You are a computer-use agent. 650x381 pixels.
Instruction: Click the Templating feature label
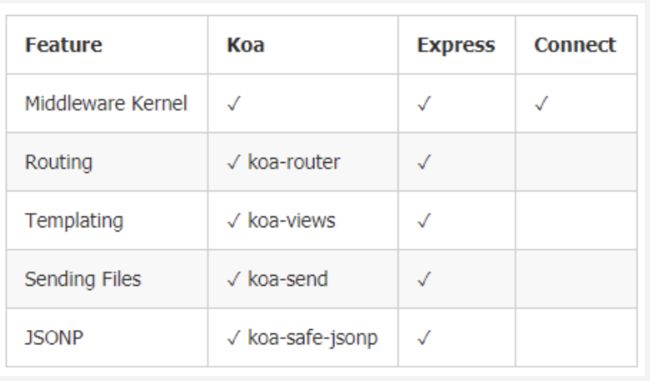click(x=74, y=221)
